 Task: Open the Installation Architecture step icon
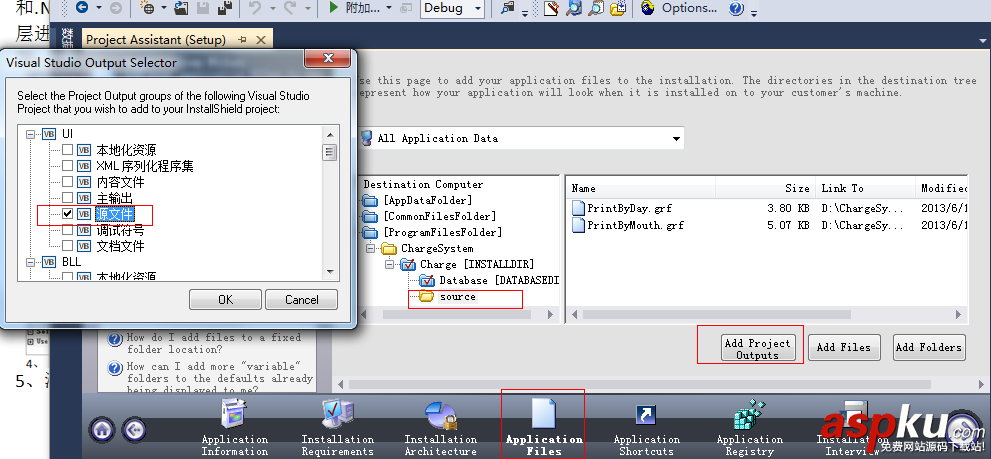(441, 415)
